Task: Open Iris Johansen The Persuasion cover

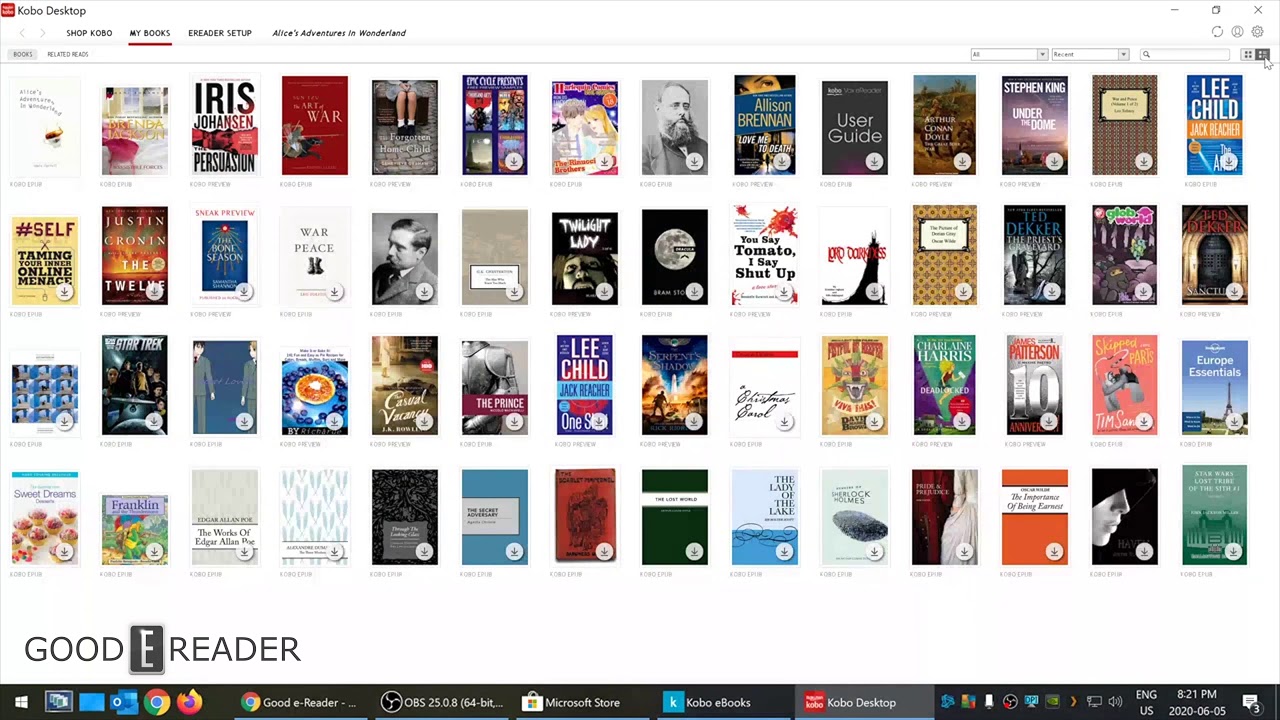Action: [x=225, y=125]
